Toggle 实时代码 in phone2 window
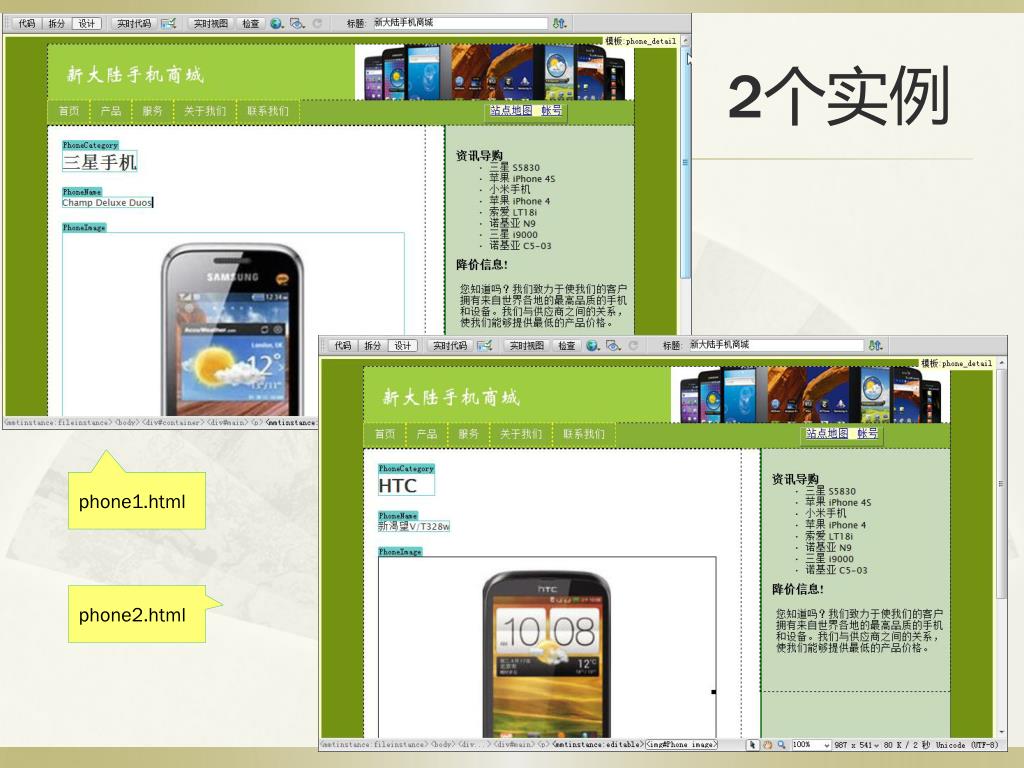 click(450, 345)
